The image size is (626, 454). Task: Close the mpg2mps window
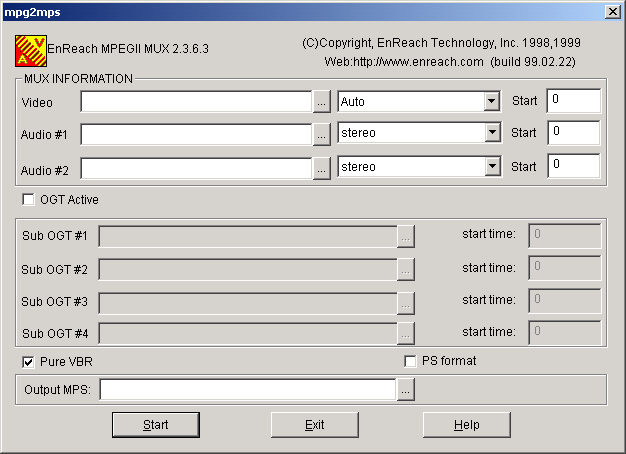(x=612, y=10)
